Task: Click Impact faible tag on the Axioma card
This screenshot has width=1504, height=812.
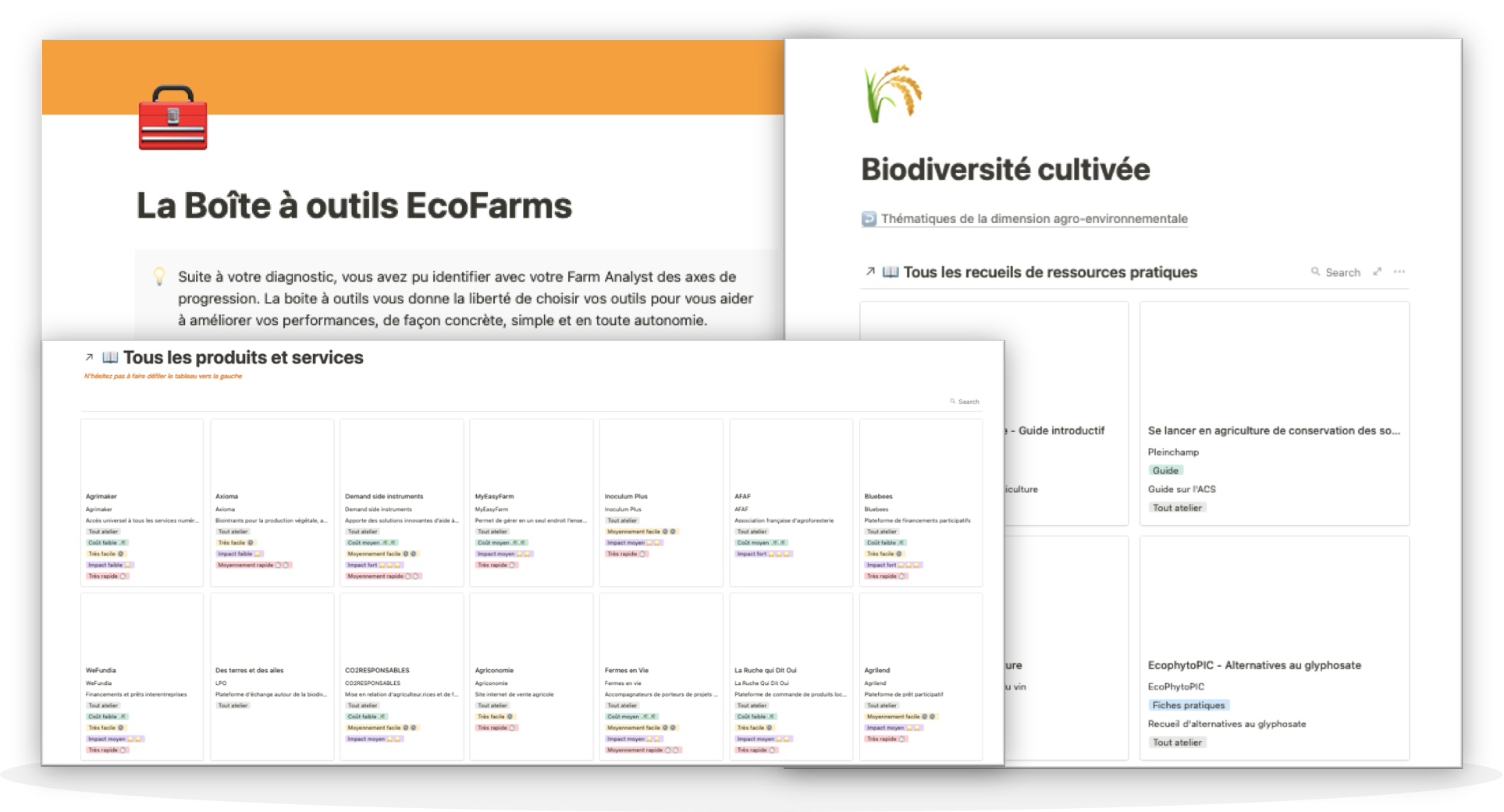Action: click(240, 554)
